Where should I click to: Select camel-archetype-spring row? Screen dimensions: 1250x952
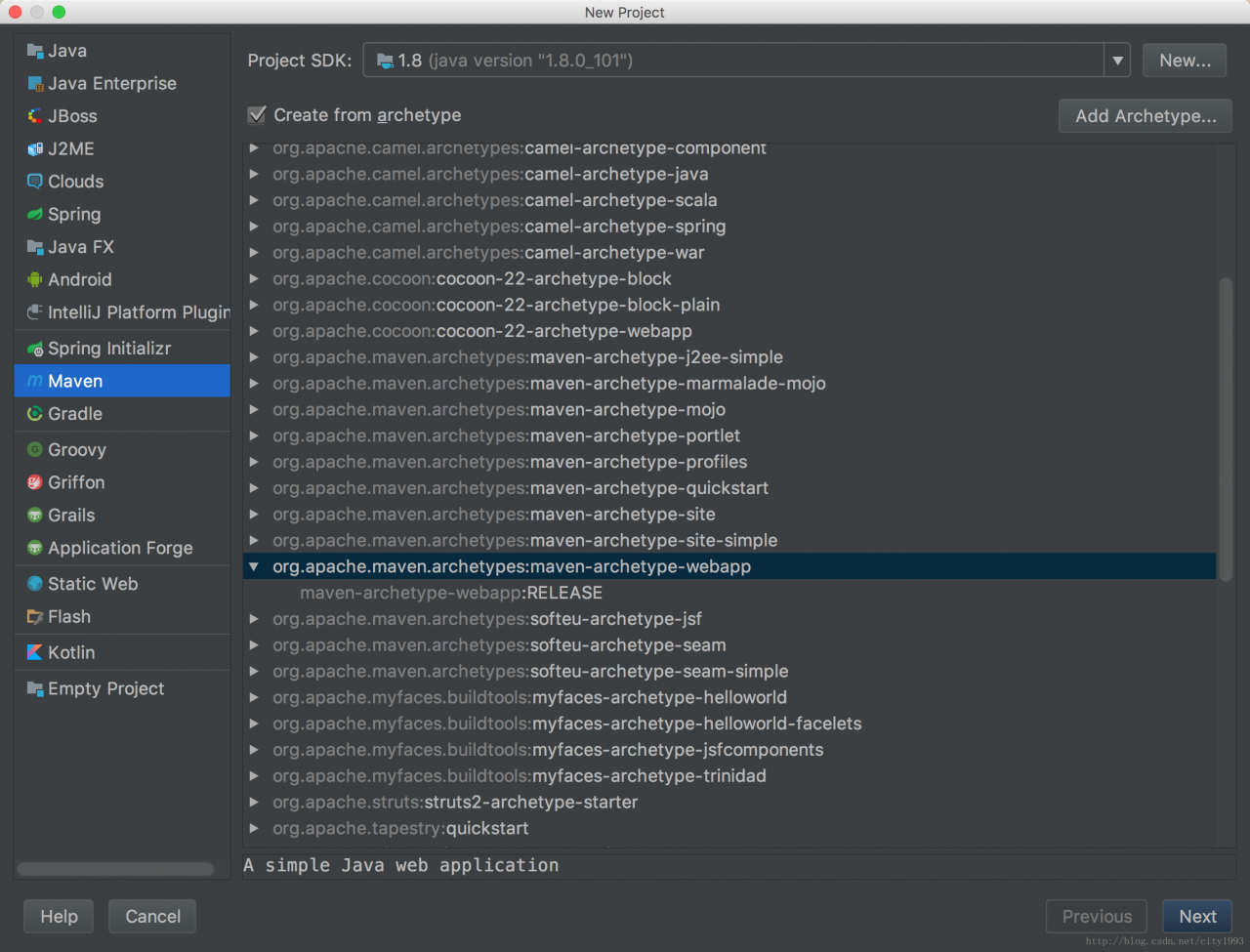point(729,227)
